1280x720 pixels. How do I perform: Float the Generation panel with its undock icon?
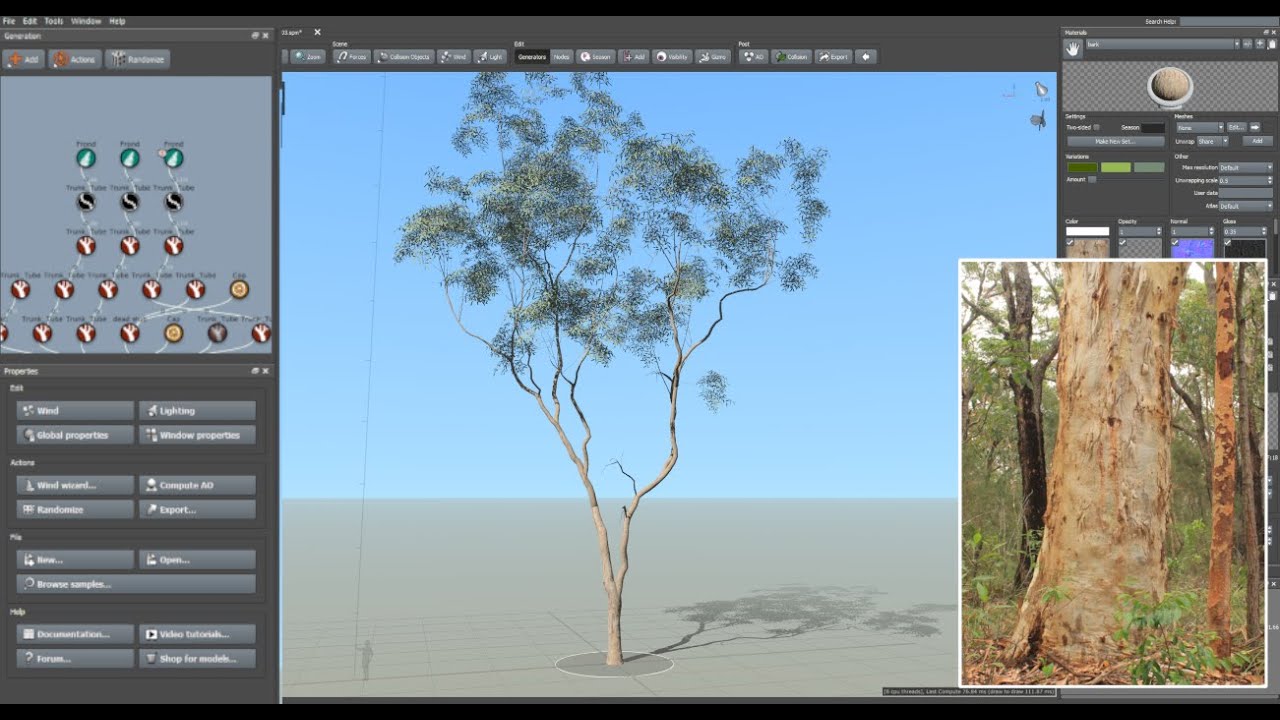pos(255,36)
